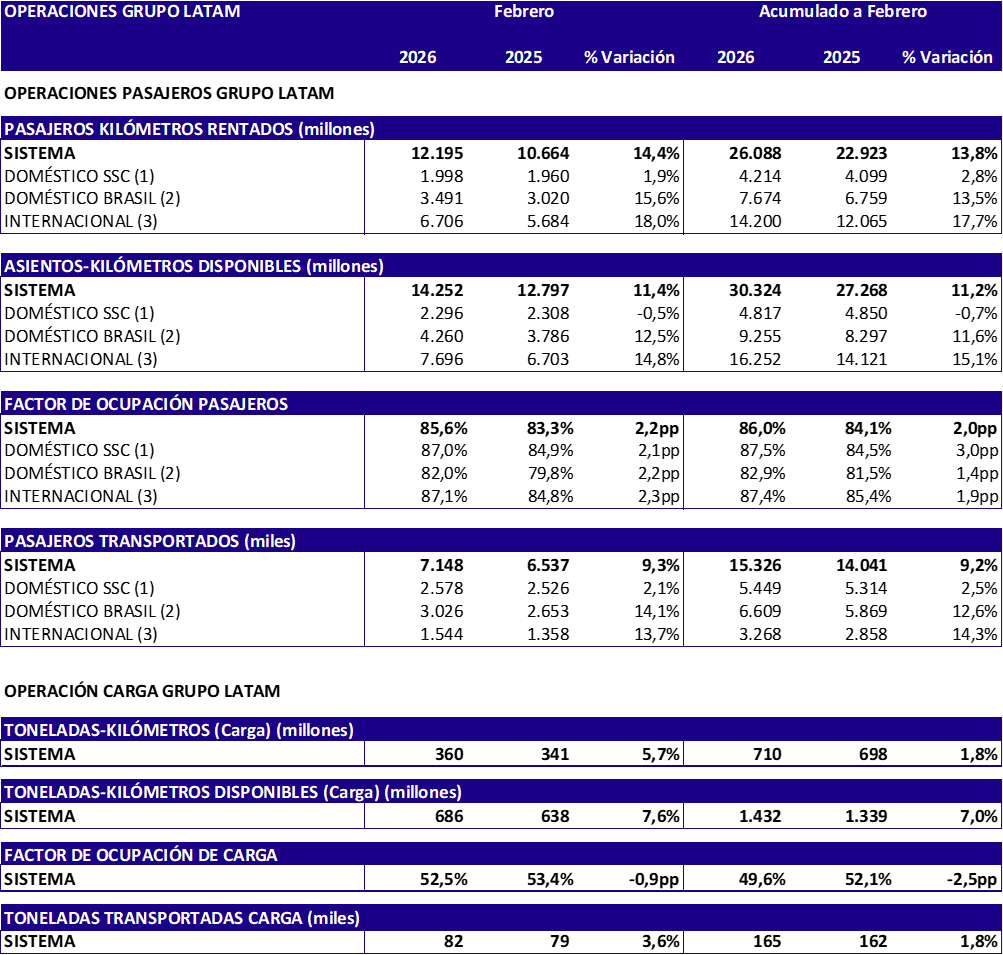Click the ASIENTOS-KILÓMETROS DISPONIBLES section header
Screen dimensions: 1003x955
[194, 266]
